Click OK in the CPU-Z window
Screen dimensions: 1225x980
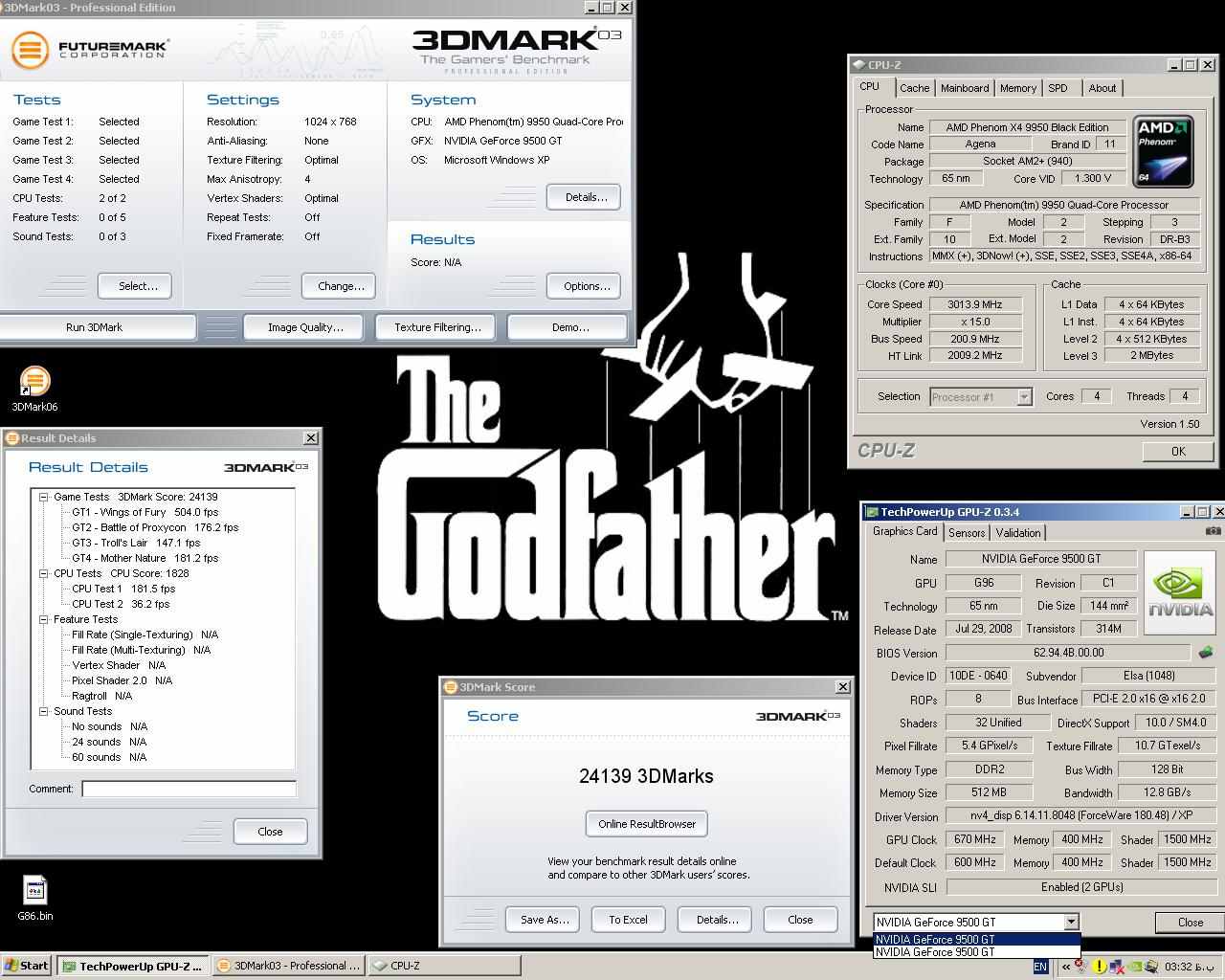point(1178,452)
